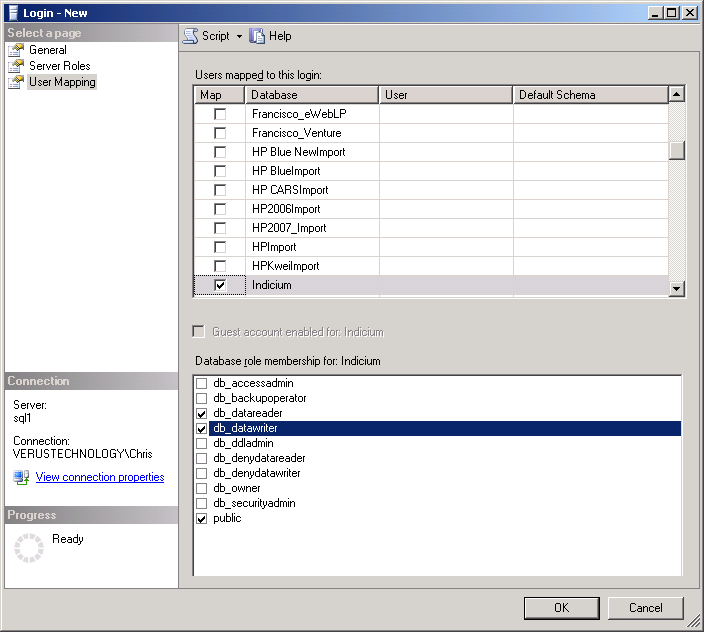This screenshot has width=704, height=632.
Task: Uncheck the db_datareader role checkbox
Action: coord(202,413)
